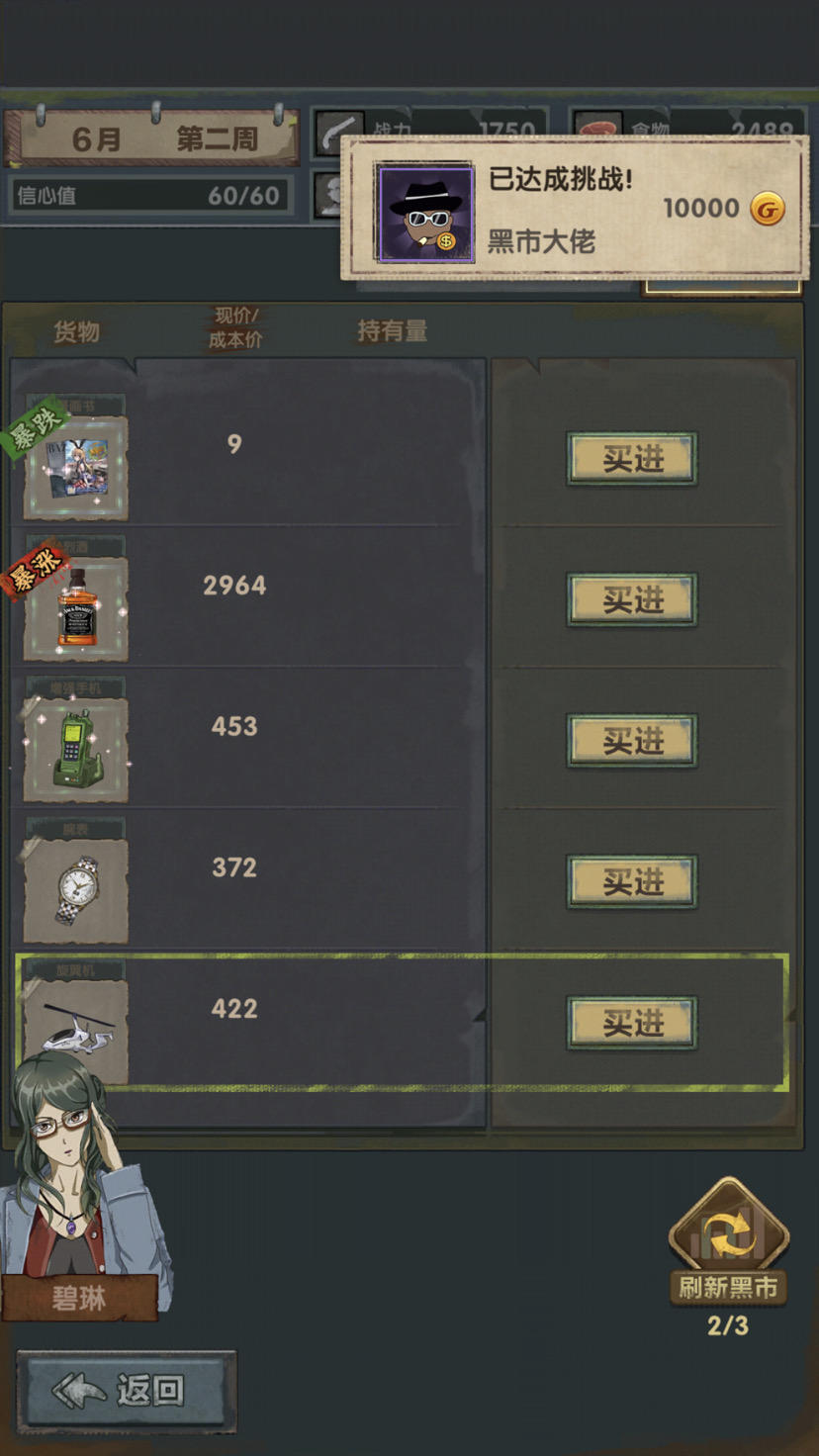Buy the helicopter priced 422
Image resolution: width=819 pixels, height=1456 pixels.
click(632, 1023)
